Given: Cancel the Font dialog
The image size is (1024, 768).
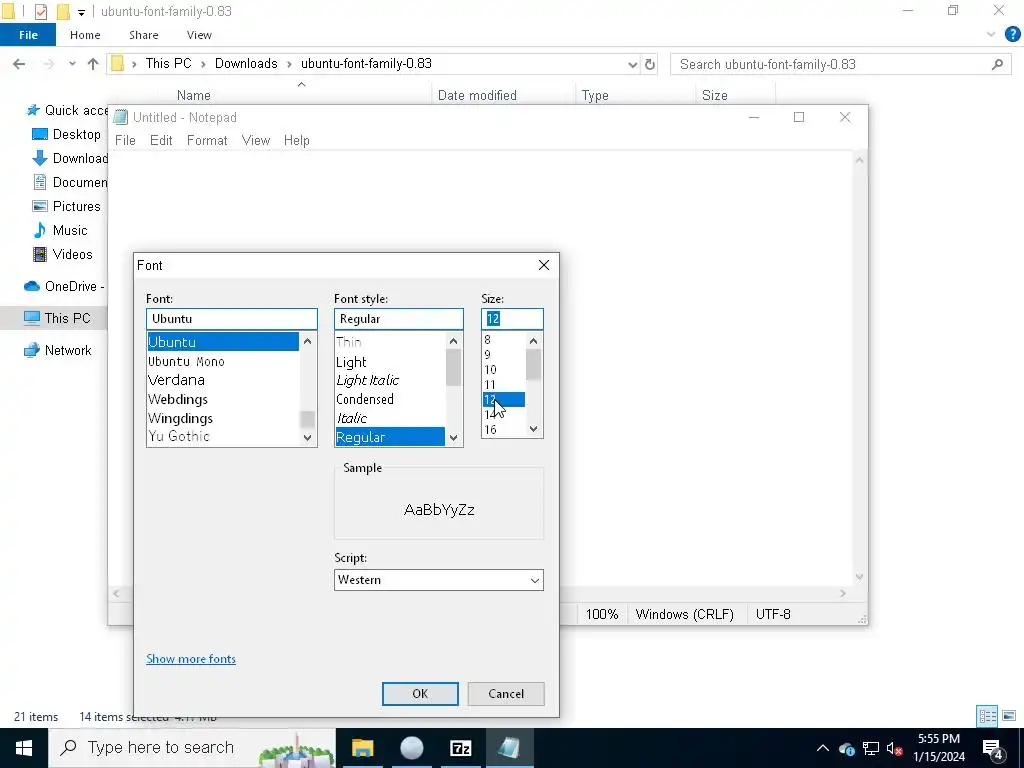Looking at the screenshot, I should point(506,694).
